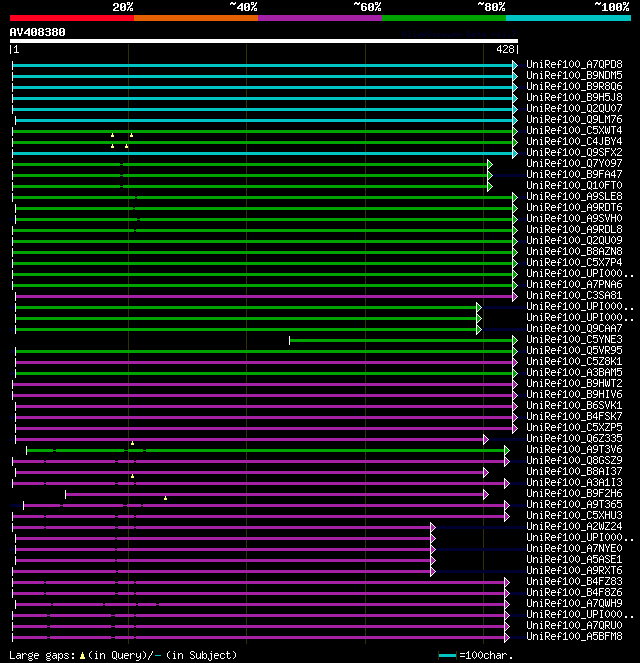This screenshot has height=663, width=640.
Task: Click the UniRef100_C5Z8K1 label
Action: click(574, 362)
